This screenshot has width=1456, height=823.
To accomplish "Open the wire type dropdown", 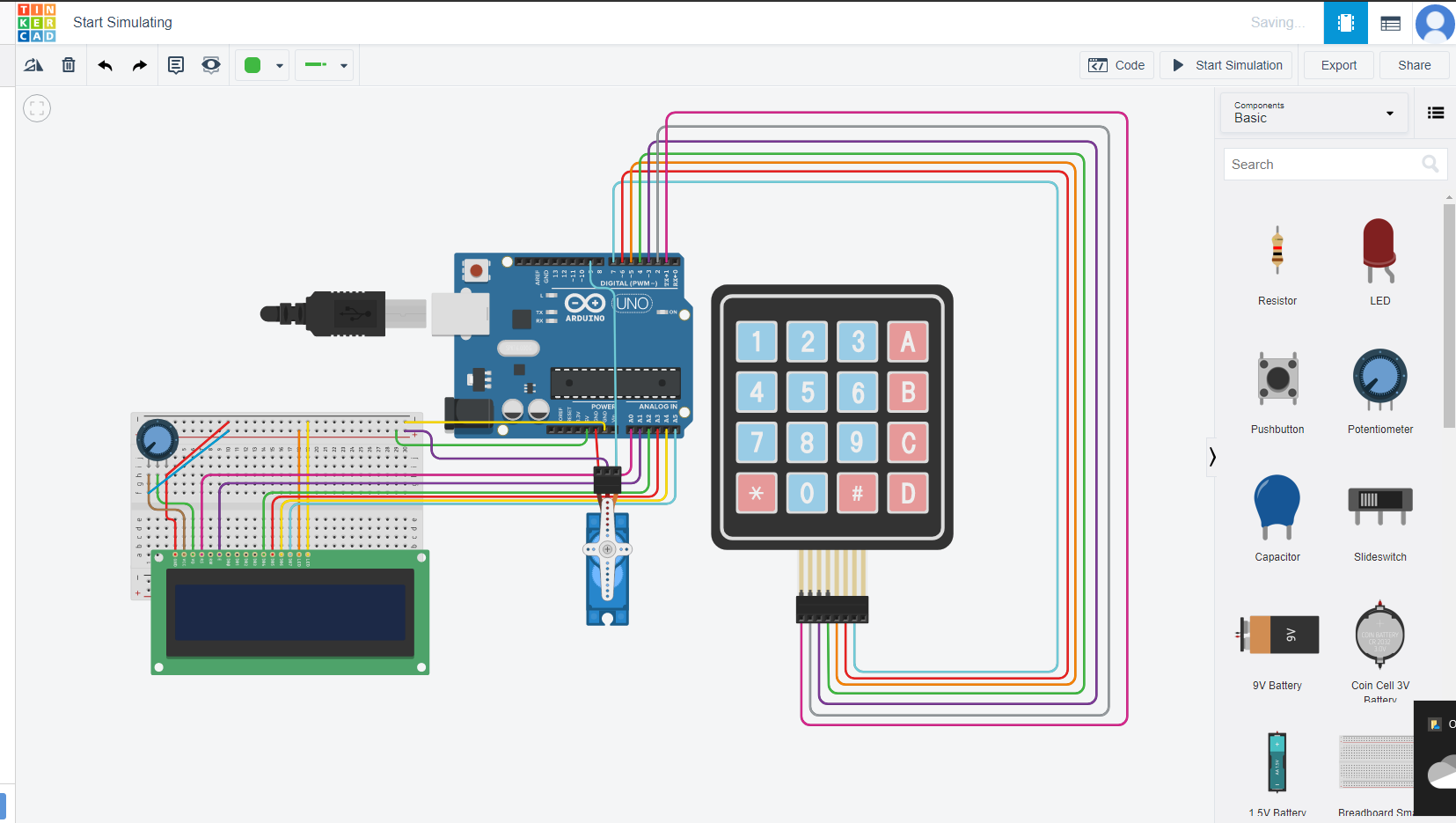I will (x=325, y=65).
